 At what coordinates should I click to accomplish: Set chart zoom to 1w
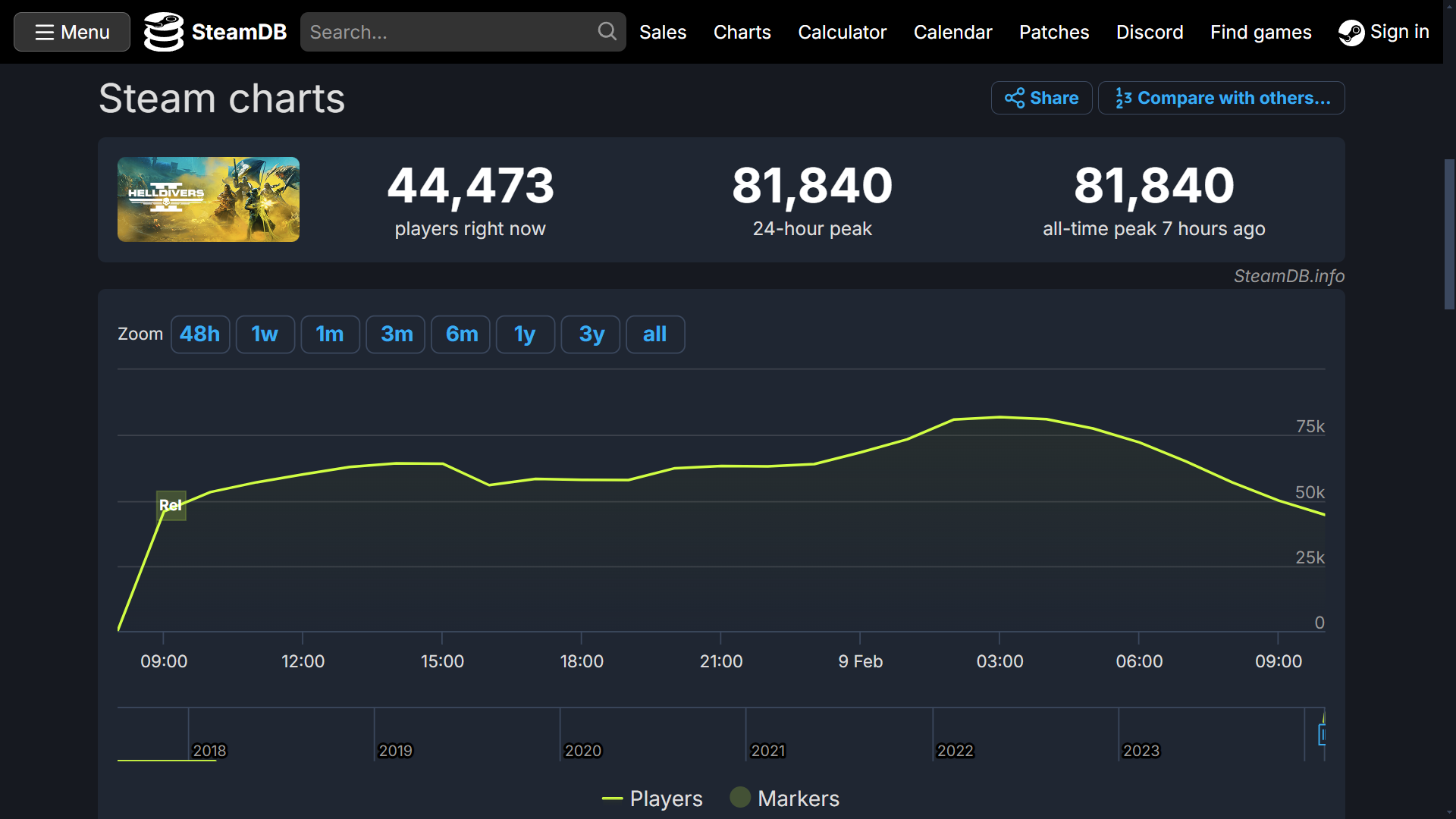tap(265, 334)
